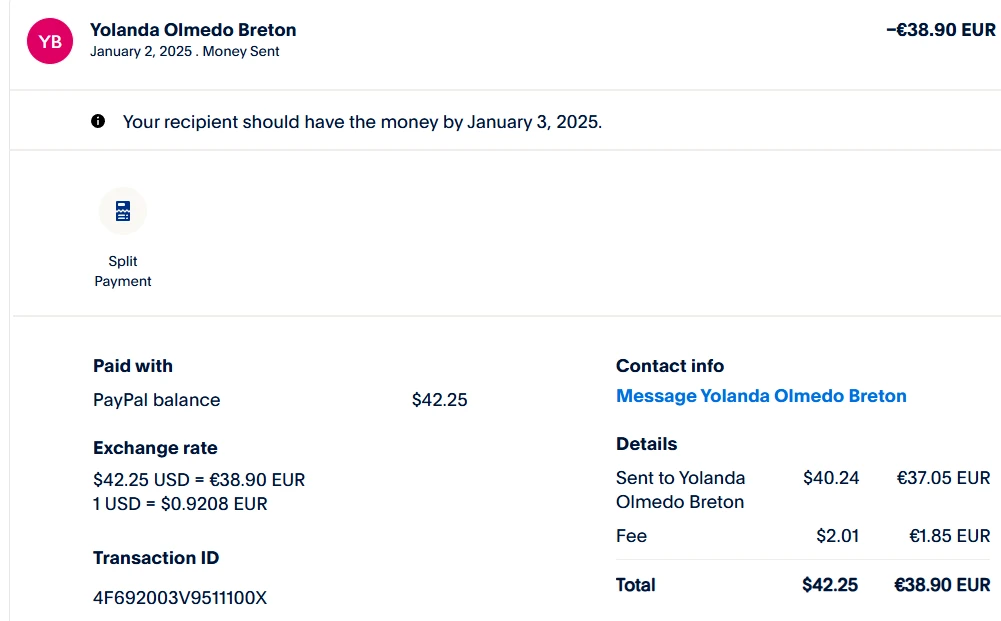Click the −€38.90 EUR header amount
Screen dimensions: 1001x621
[940, 30]
